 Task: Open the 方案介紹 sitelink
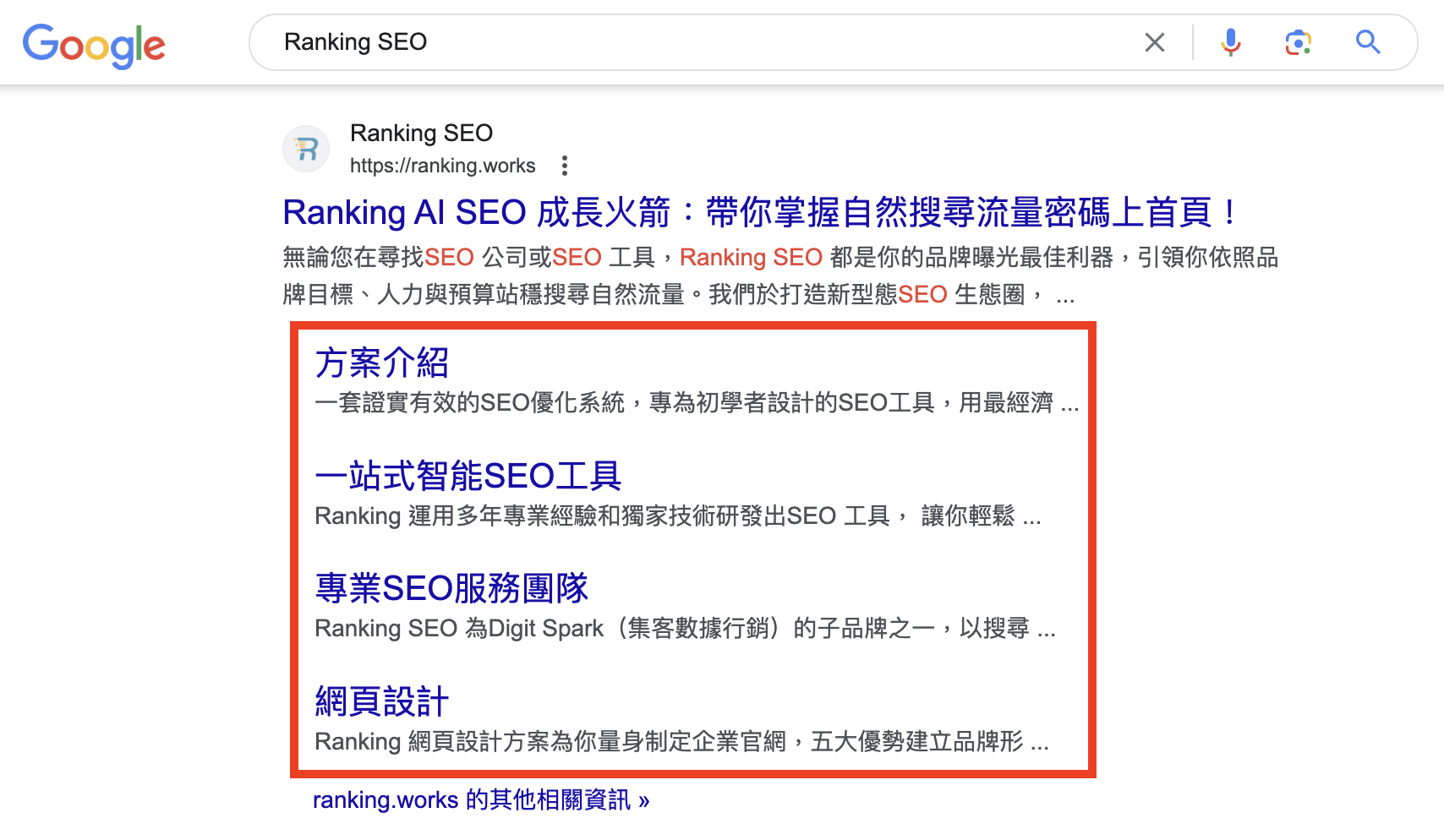[x=382, y=363]
